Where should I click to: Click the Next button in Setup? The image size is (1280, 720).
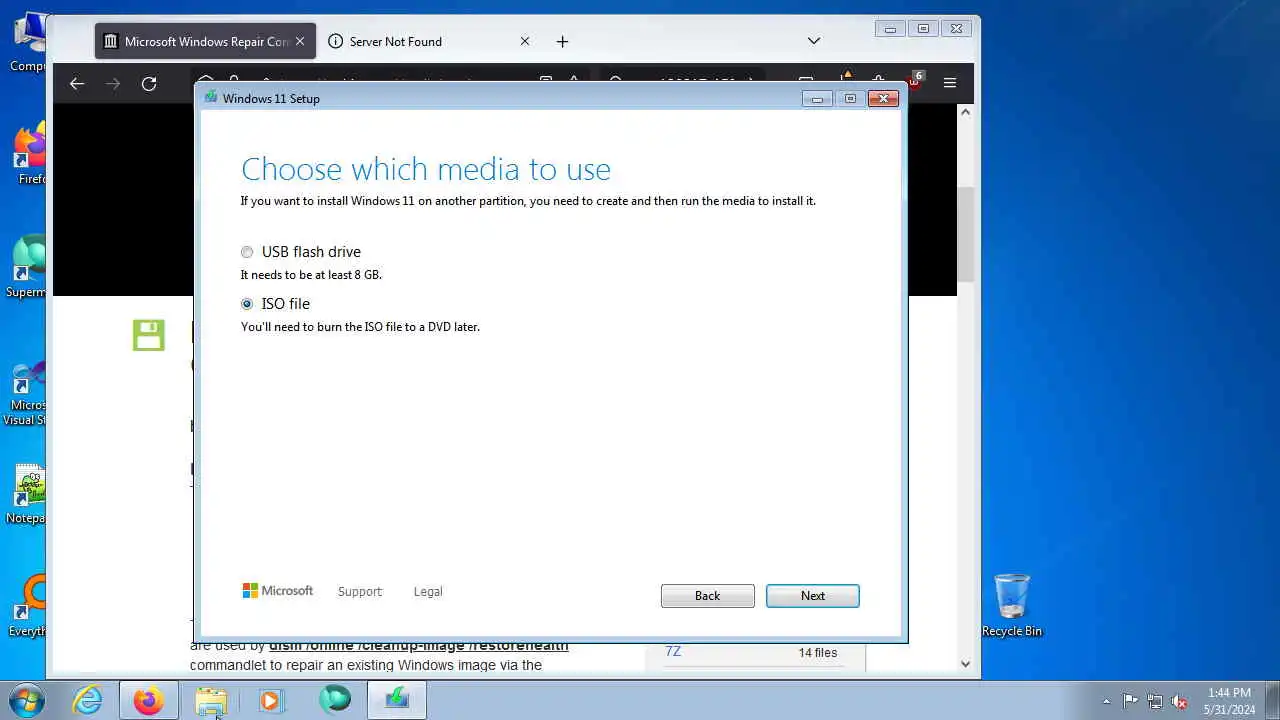pos(812,596)
